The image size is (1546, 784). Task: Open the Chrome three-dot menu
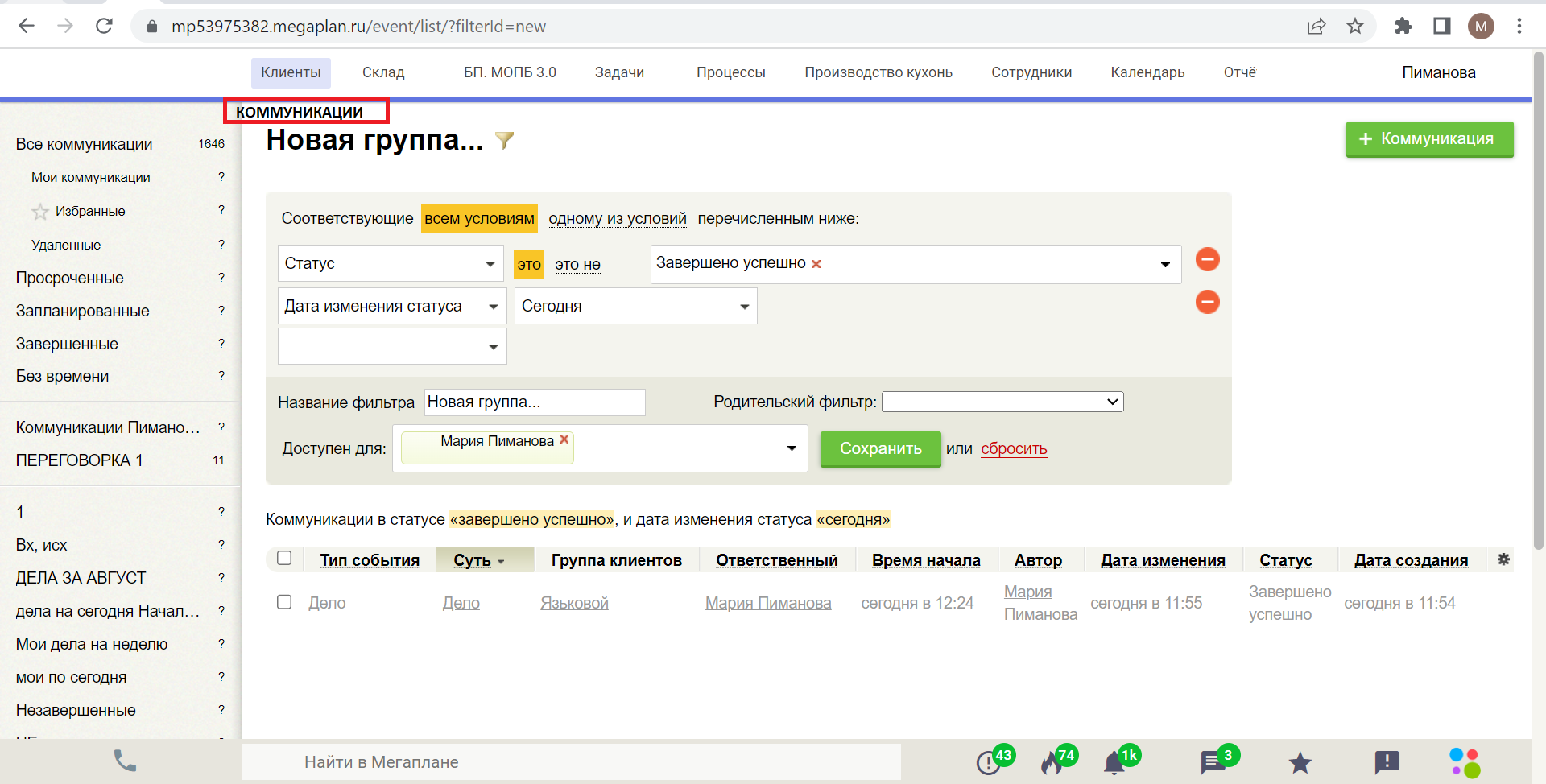1519,26
